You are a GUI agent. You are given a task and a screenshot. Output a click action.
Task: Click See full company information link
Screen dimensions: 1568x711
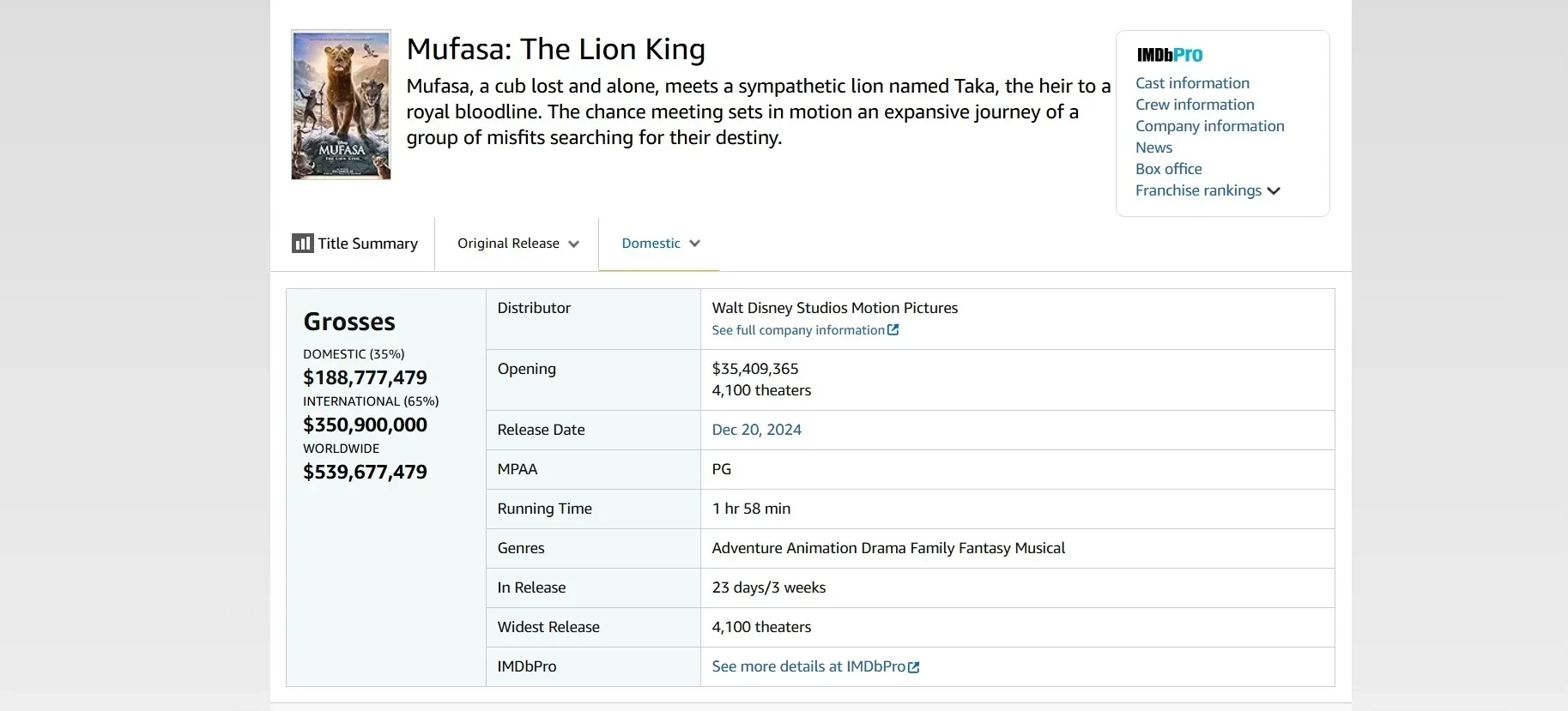point(798,330)
